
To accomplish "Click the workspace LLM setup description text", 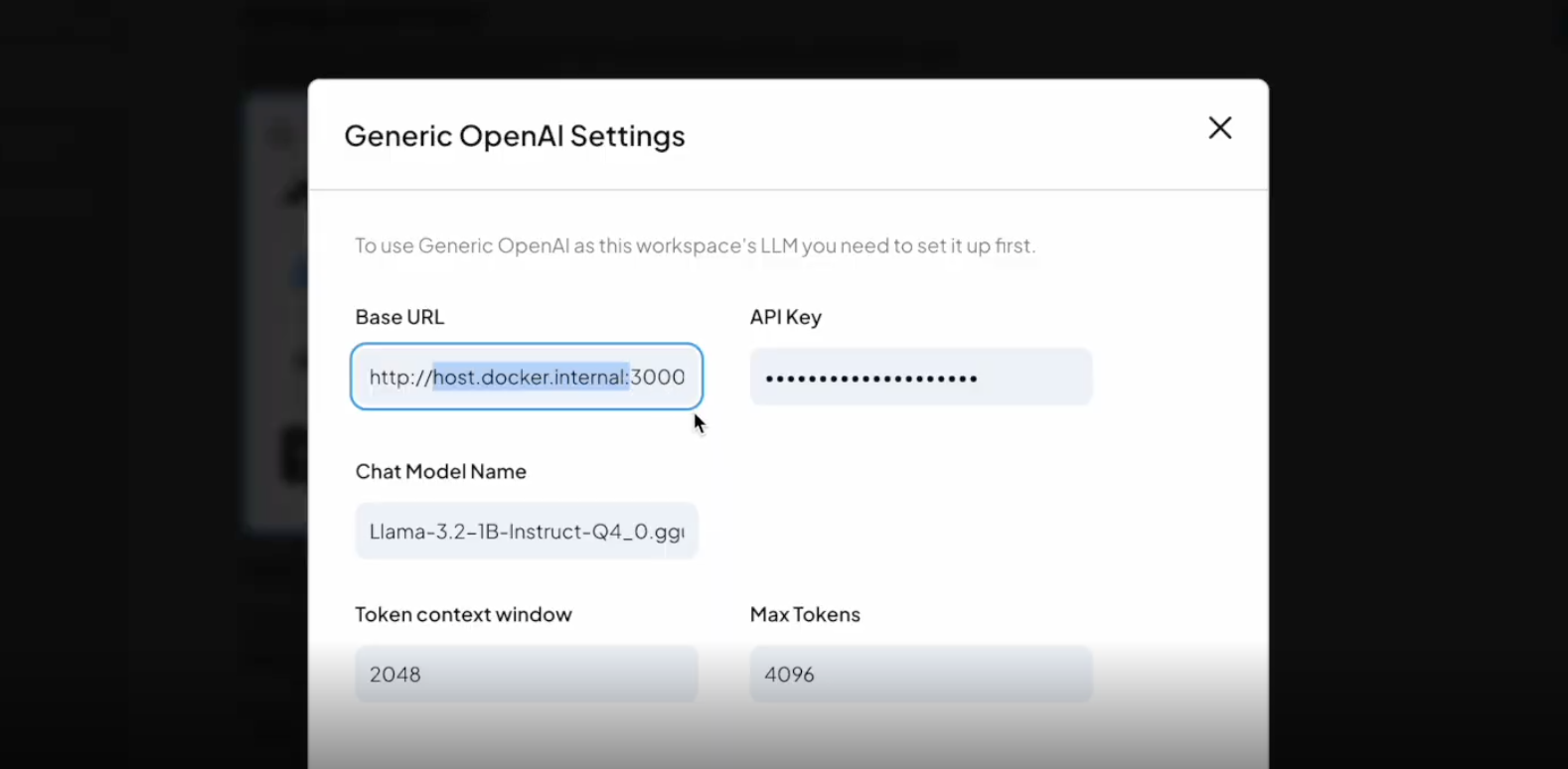I will tap(695, 245).
